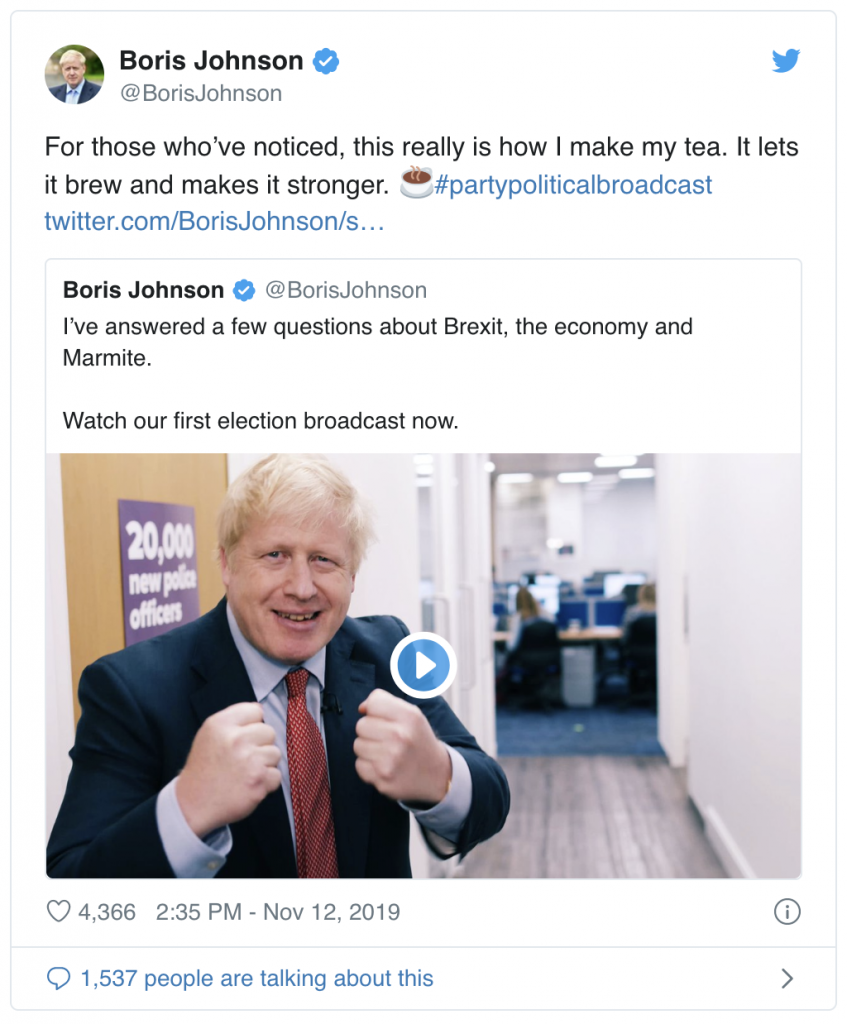Click the Twitter bird logo
The width and height of the screenshot is (847, 1024).
(x=786, y=61)
